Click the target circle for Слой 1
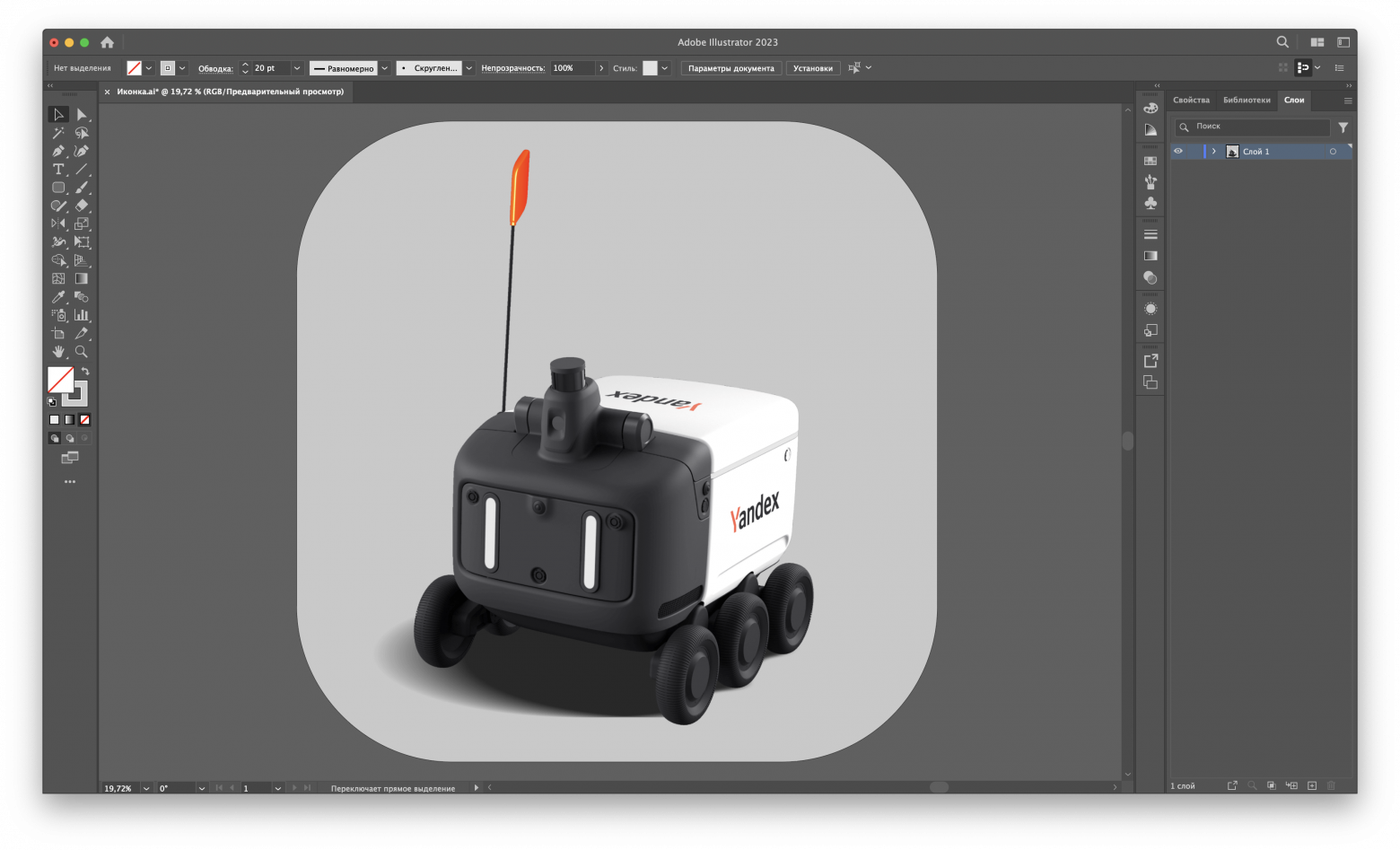Viewport: 1400px width, 850px height. pyautogui.click(x=1333, y=152)
